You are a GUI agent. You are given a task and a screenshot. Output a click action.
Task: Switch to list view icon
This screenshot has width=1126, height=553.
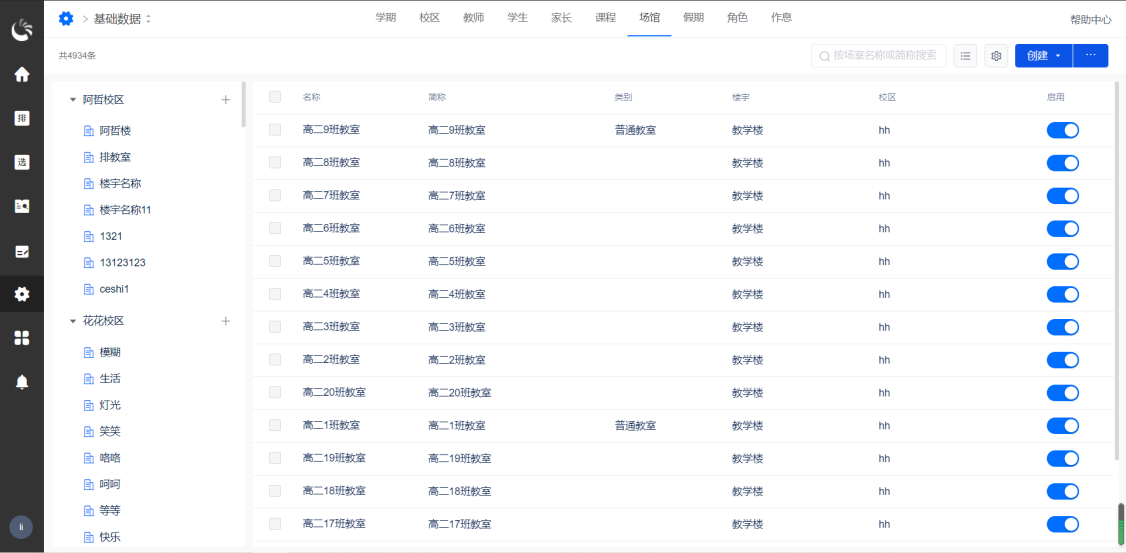965,55
